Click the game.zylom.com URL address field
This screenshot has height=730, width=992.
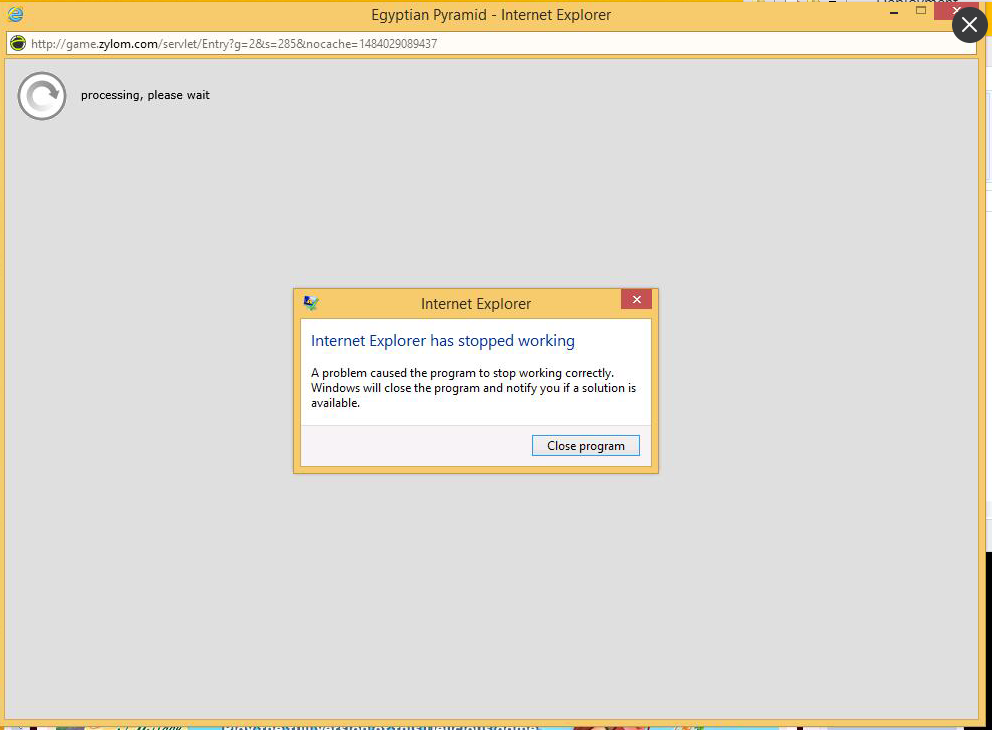(500, 44)
